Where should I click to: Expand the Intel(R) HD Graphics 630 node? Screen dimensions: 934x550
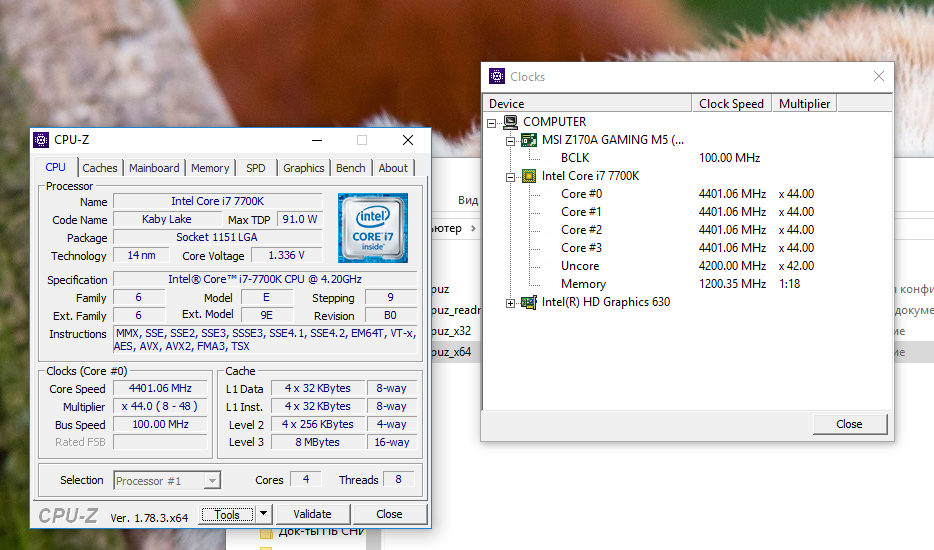coord(510,303)
